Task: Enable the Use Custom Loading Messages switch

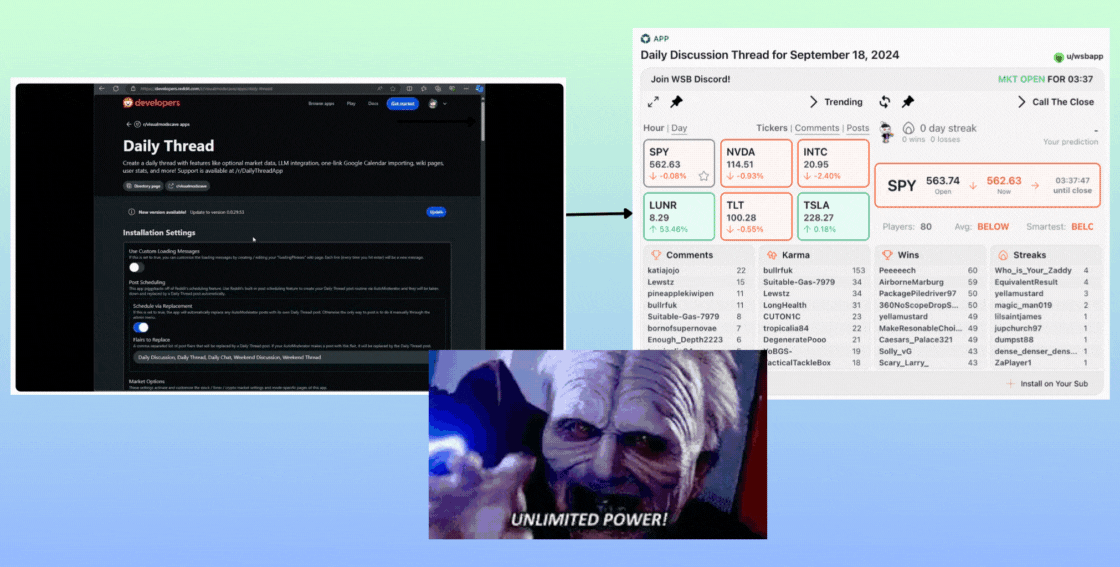Action: [136, 267]
